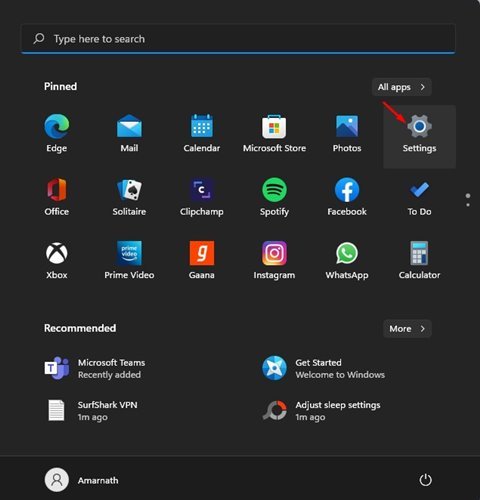Image resolution: width=480 pixels, height=500 pixels.
Task: Open the Solitaire game
Action: point(129,190)
